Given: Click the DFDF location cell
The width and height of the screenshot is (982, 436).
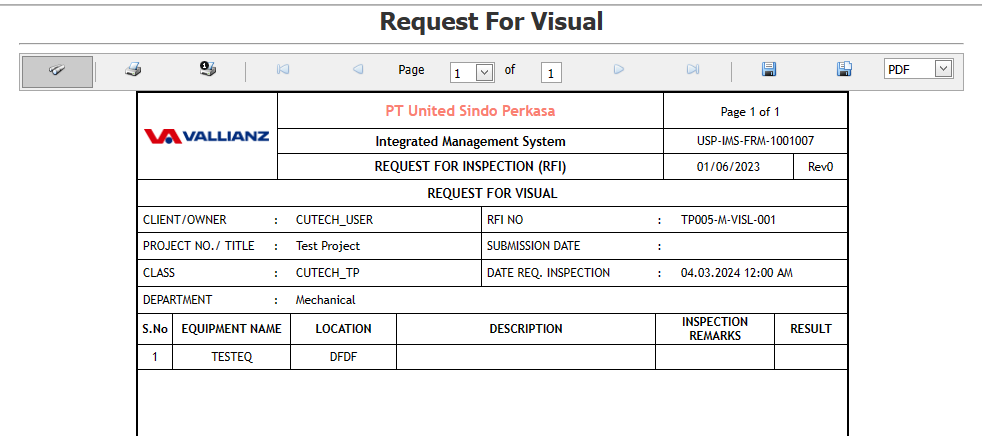Looking at the screenshot, I should tap(343, 357).
